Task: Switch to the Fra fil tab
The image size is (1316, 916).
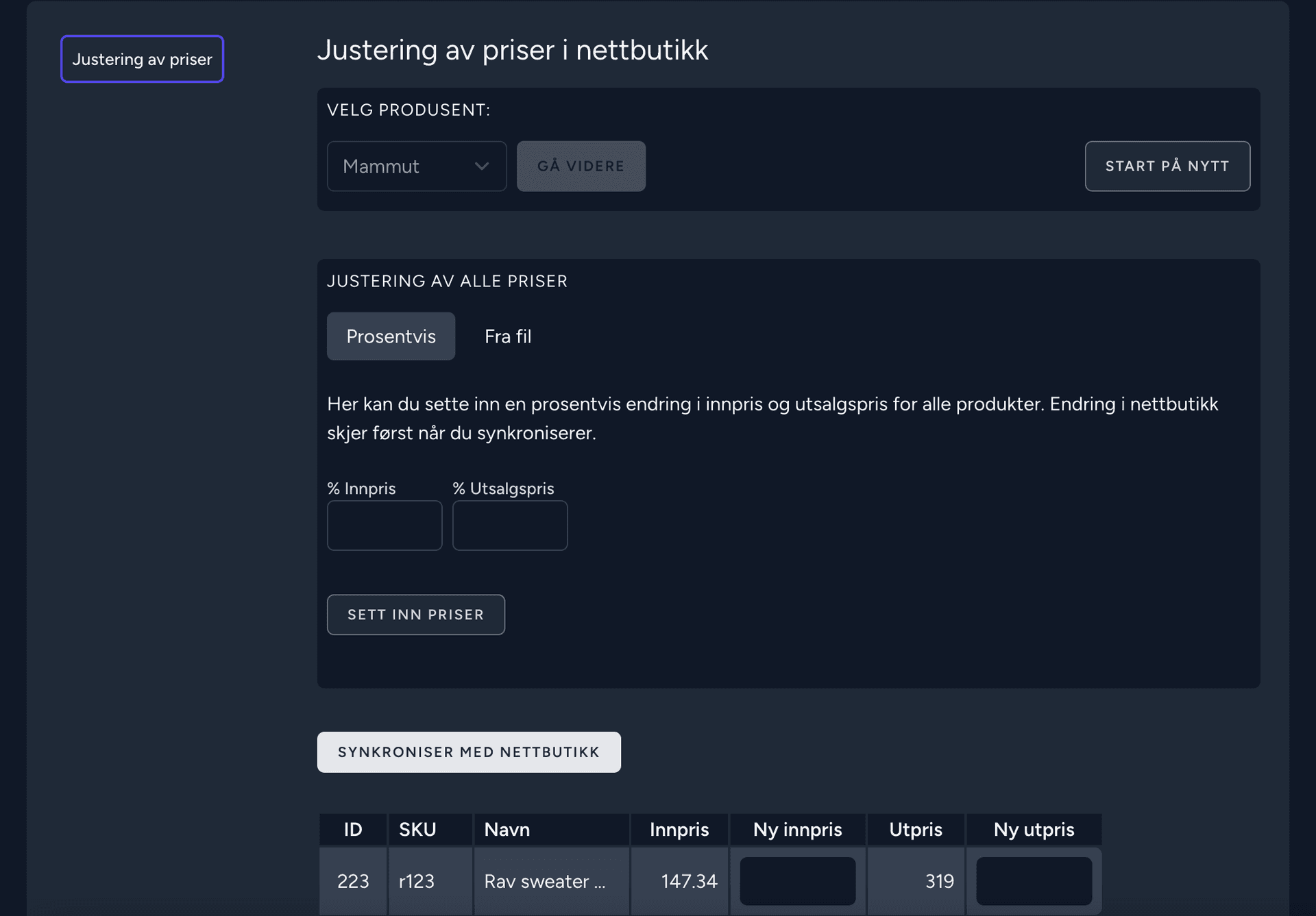Action: click(507, 336)
